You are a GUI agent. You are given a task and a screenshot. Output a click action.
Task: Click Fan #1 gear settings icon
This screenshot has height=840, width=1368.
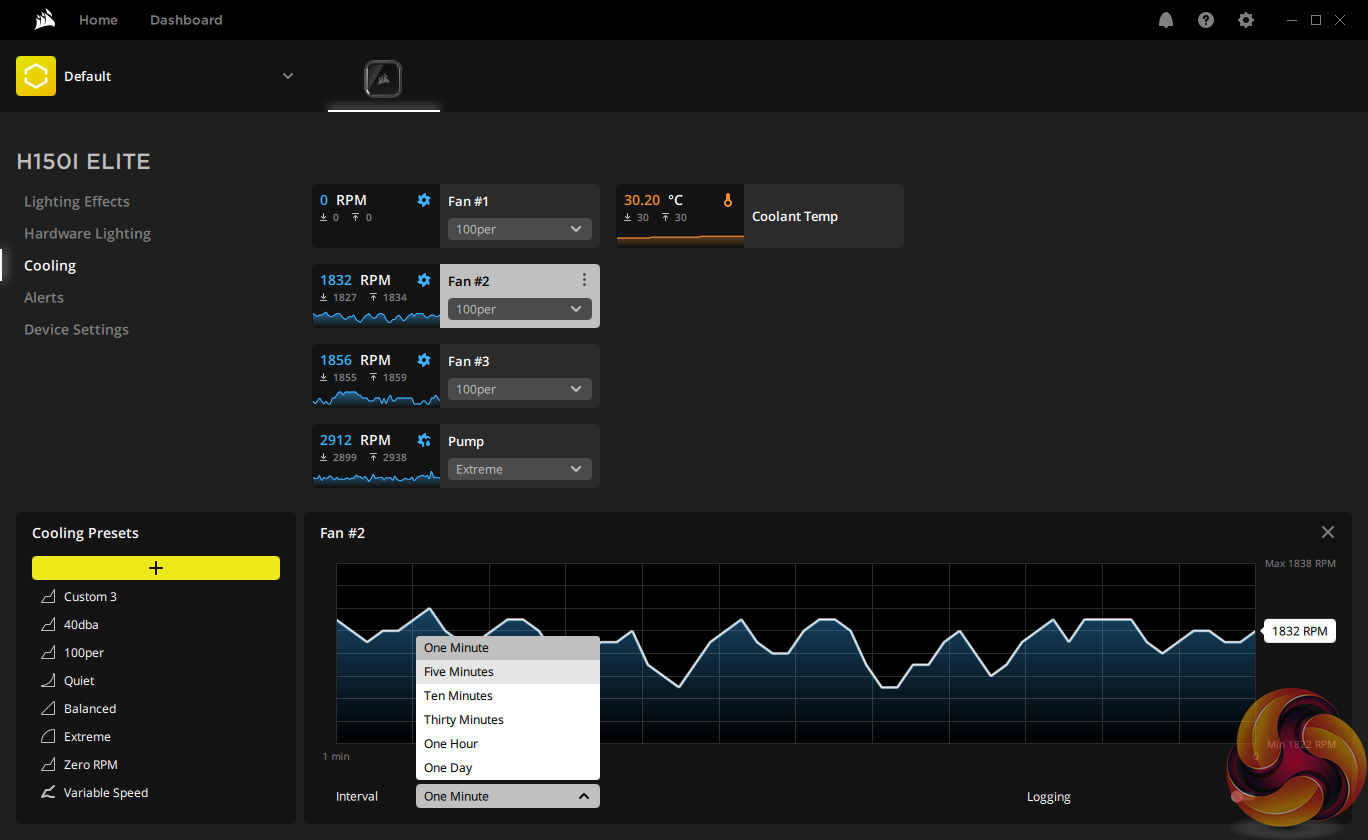424,200
